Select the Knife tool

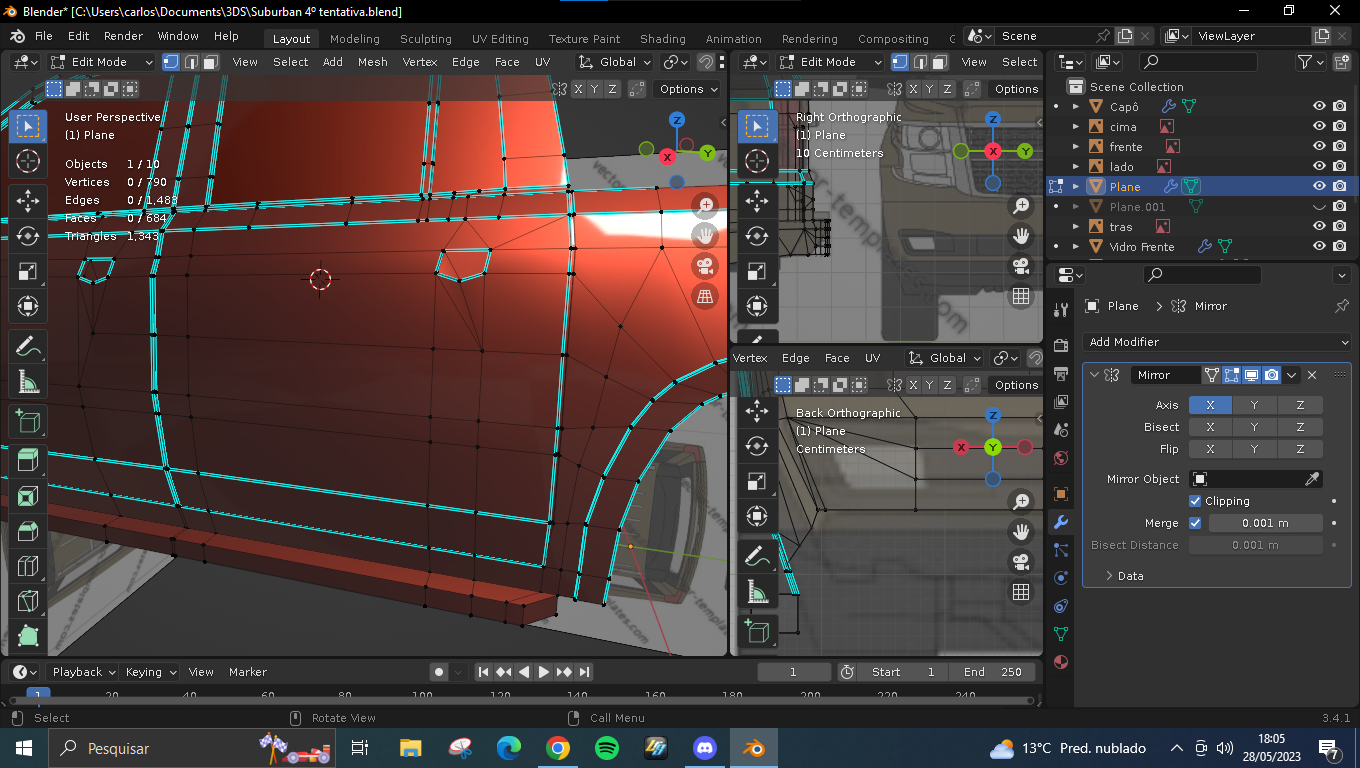tap(28, 601)
